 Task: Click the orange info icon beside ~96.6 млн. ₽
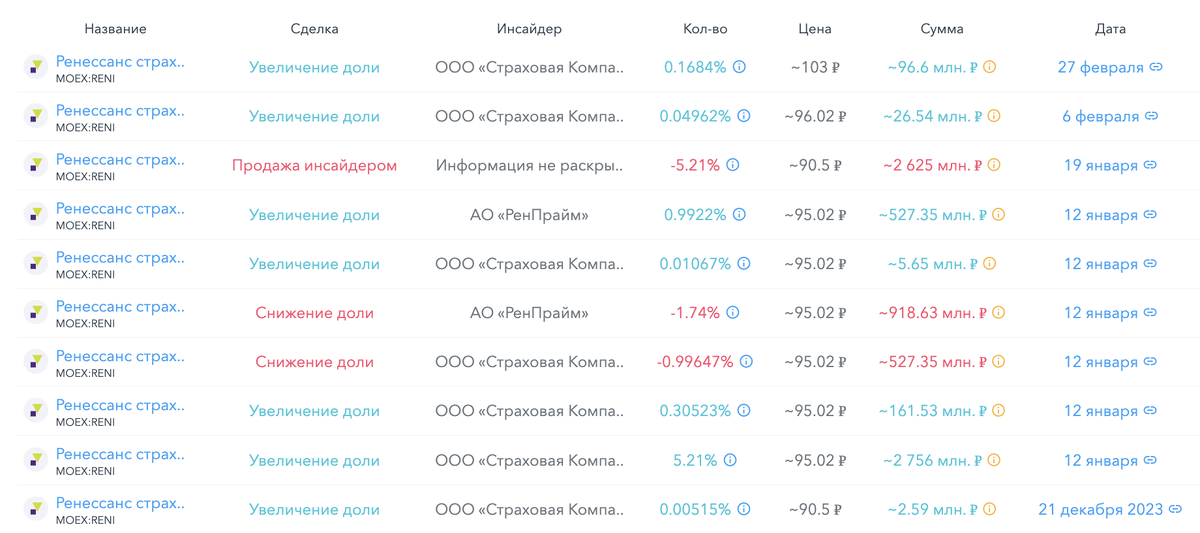click(990, 67)
